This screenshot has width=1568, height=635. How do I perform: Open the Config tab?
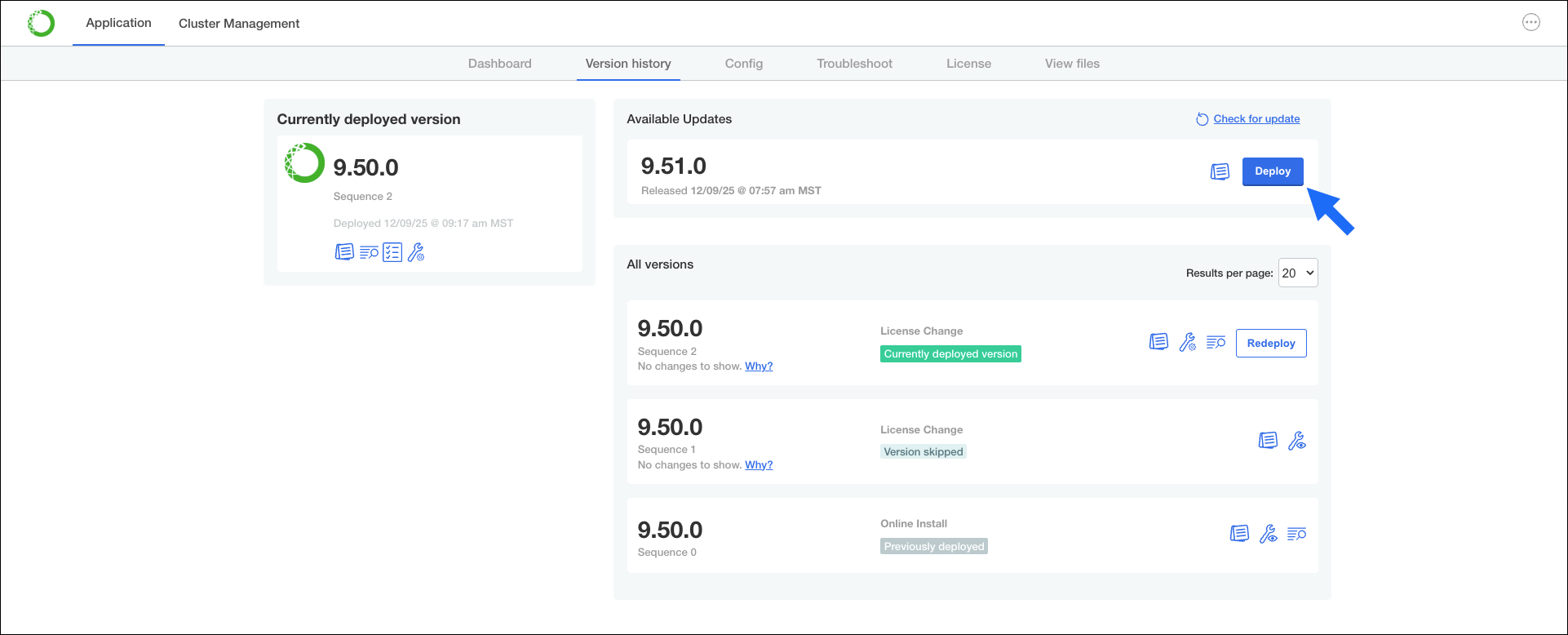point(744,64)
